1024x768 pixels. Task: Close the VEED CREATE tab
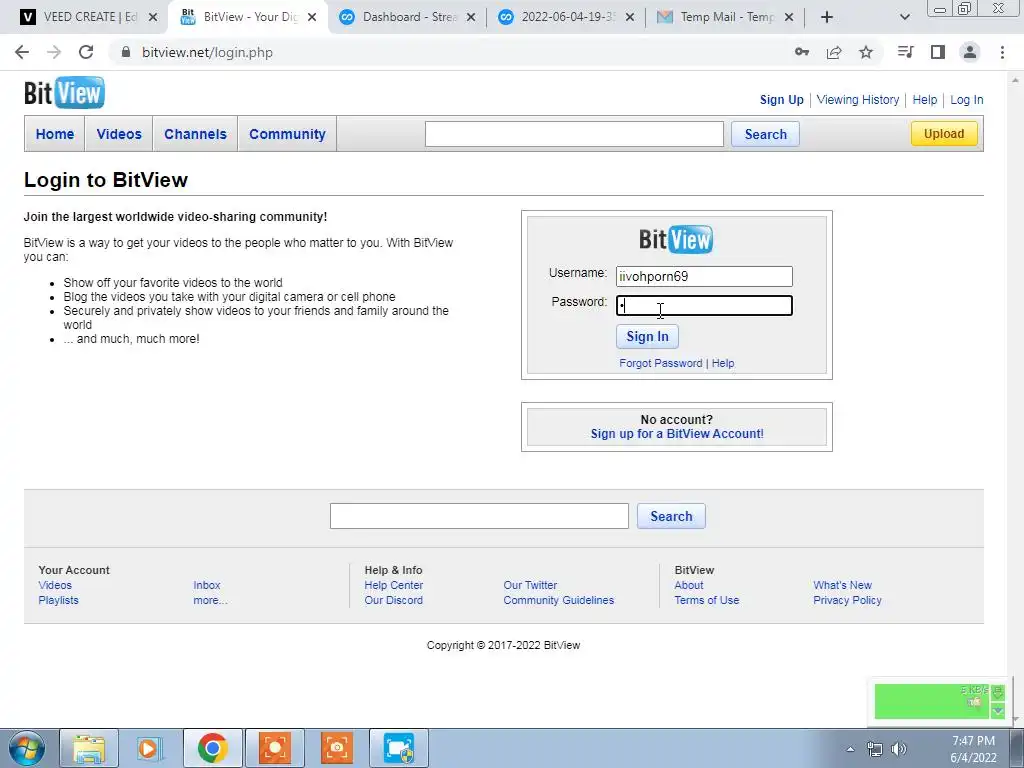point(153,17)
